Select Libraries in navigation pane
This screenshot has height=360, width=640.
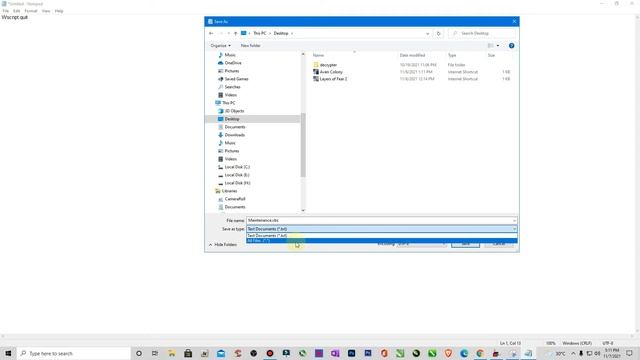click(229, 191)
